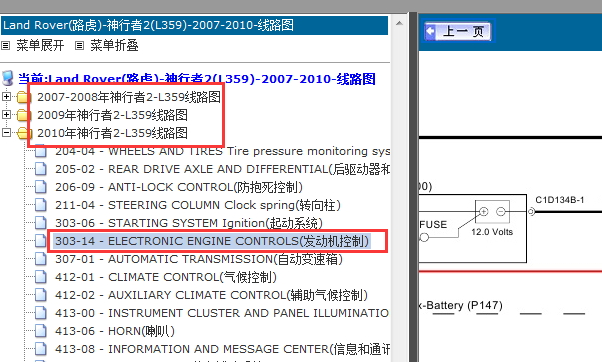Open 303-14 ELECTRONIC ENGINE CONTROLS entry
The image size is (602, 362).
(212, 241)
